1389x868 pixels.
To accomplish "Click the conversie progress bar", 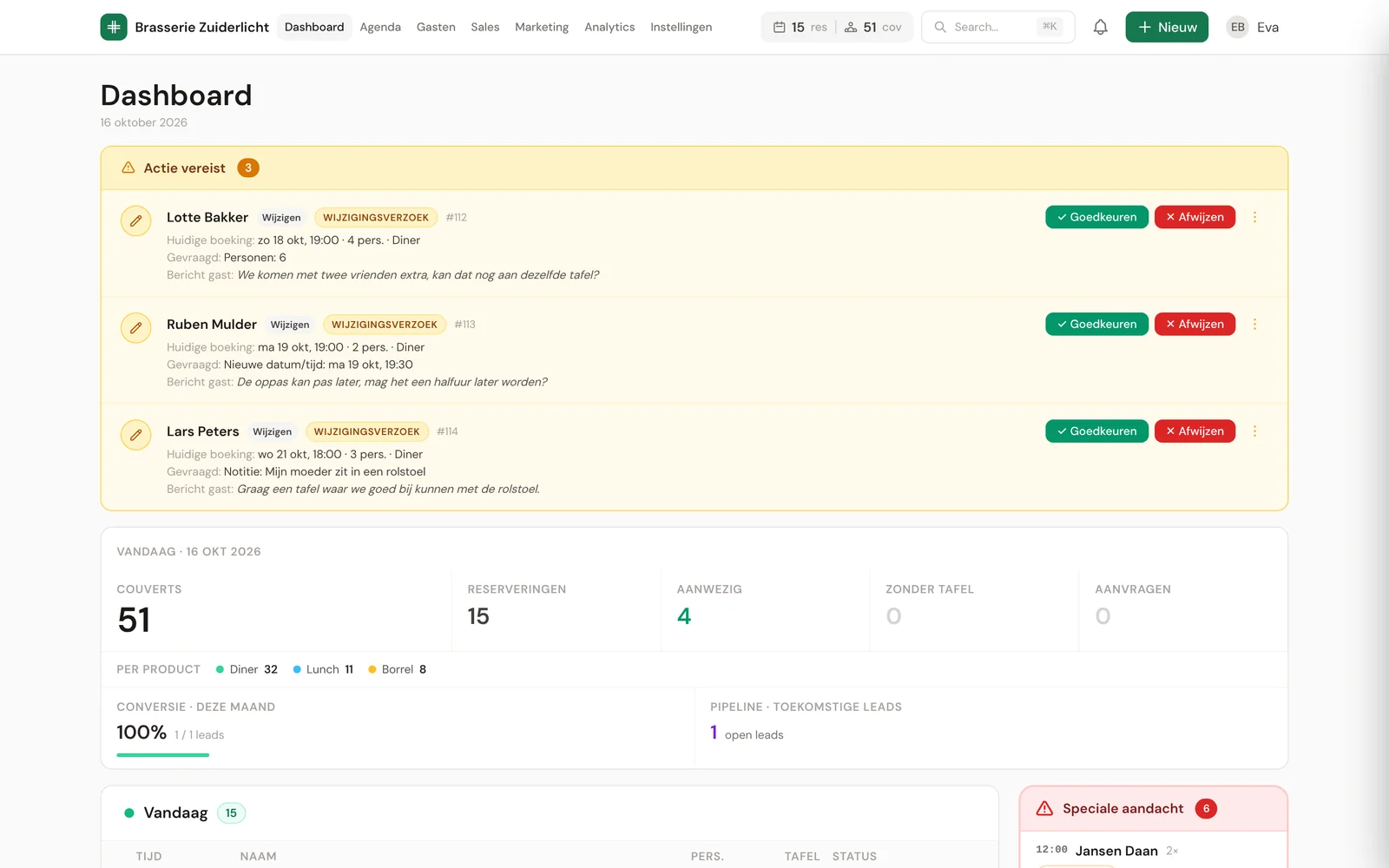I will click(x=163, y=755).
